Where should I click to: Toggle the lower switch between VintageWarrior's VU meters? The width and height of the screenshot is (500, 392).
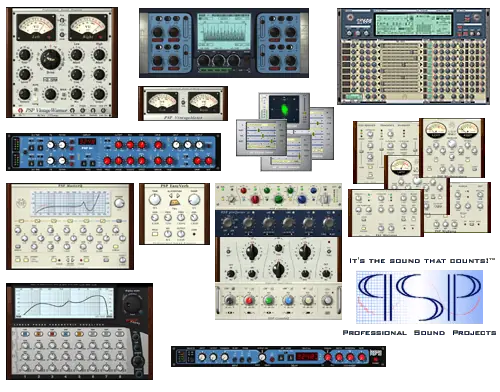[62, 34]
